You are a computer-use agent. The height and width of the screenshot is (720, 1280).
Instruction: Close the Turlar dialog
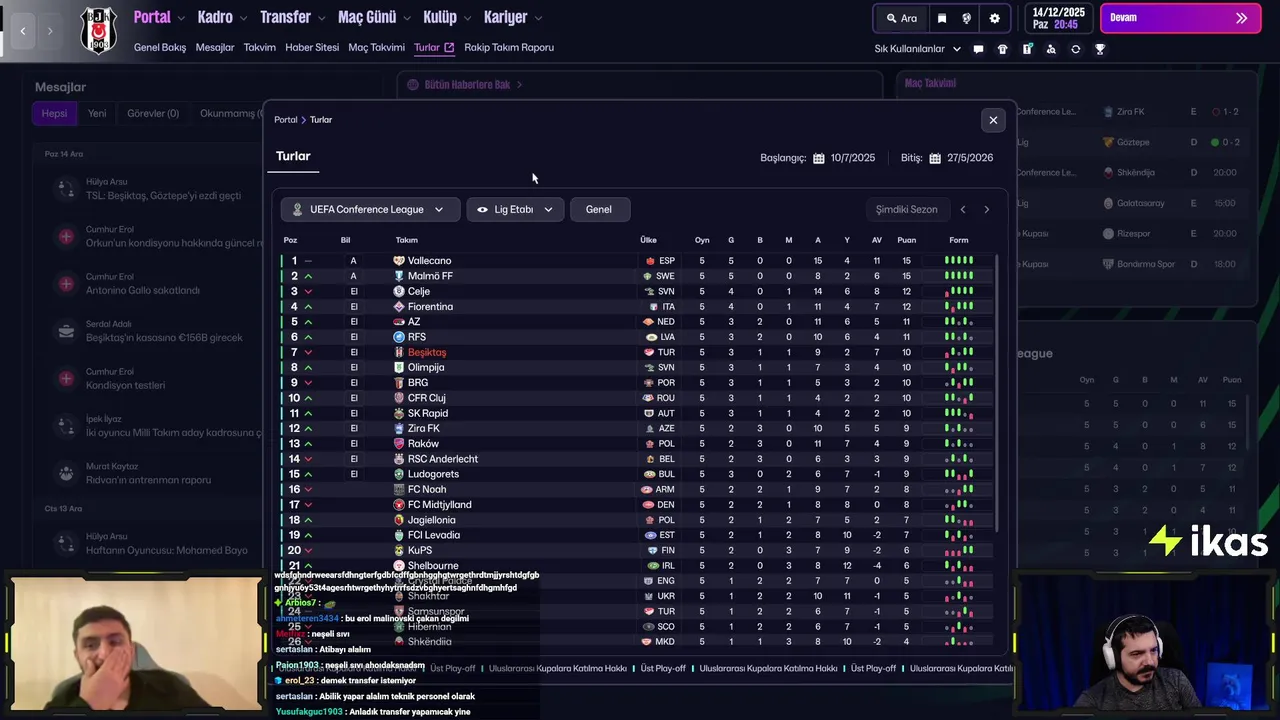coord(993,120)
